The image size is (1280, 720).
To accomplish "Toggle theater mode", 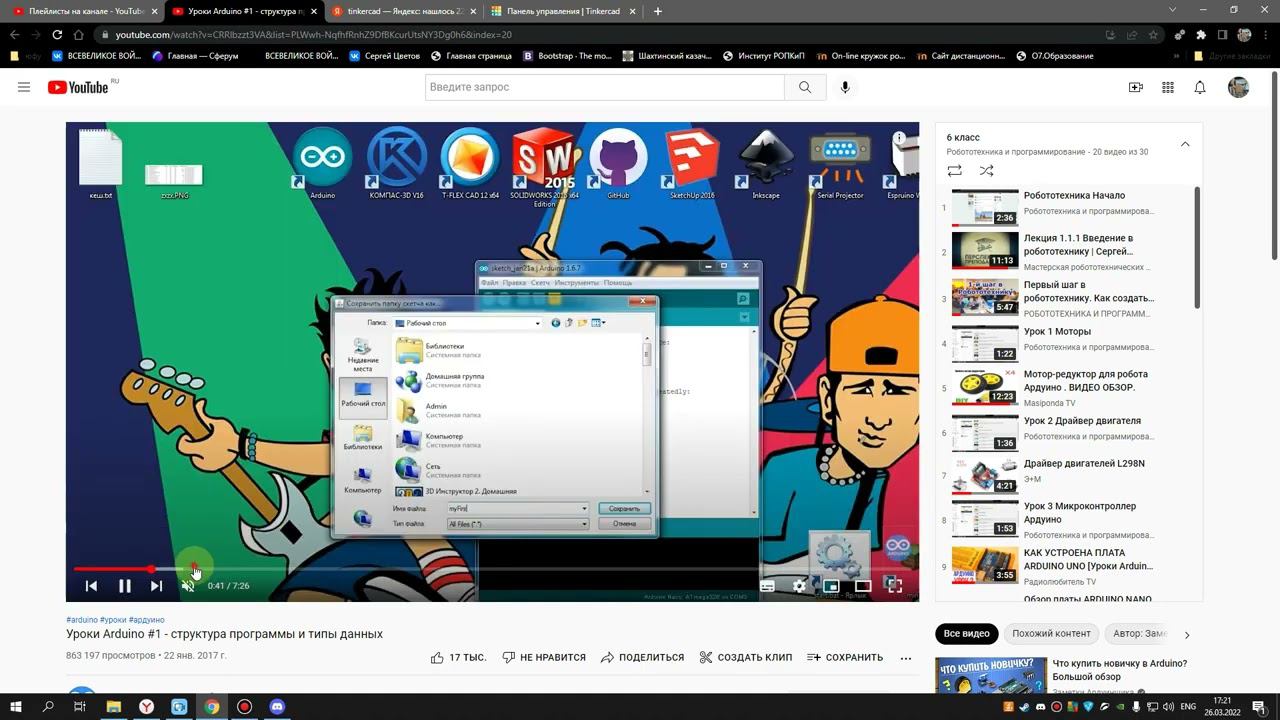I will pos(863,586).
